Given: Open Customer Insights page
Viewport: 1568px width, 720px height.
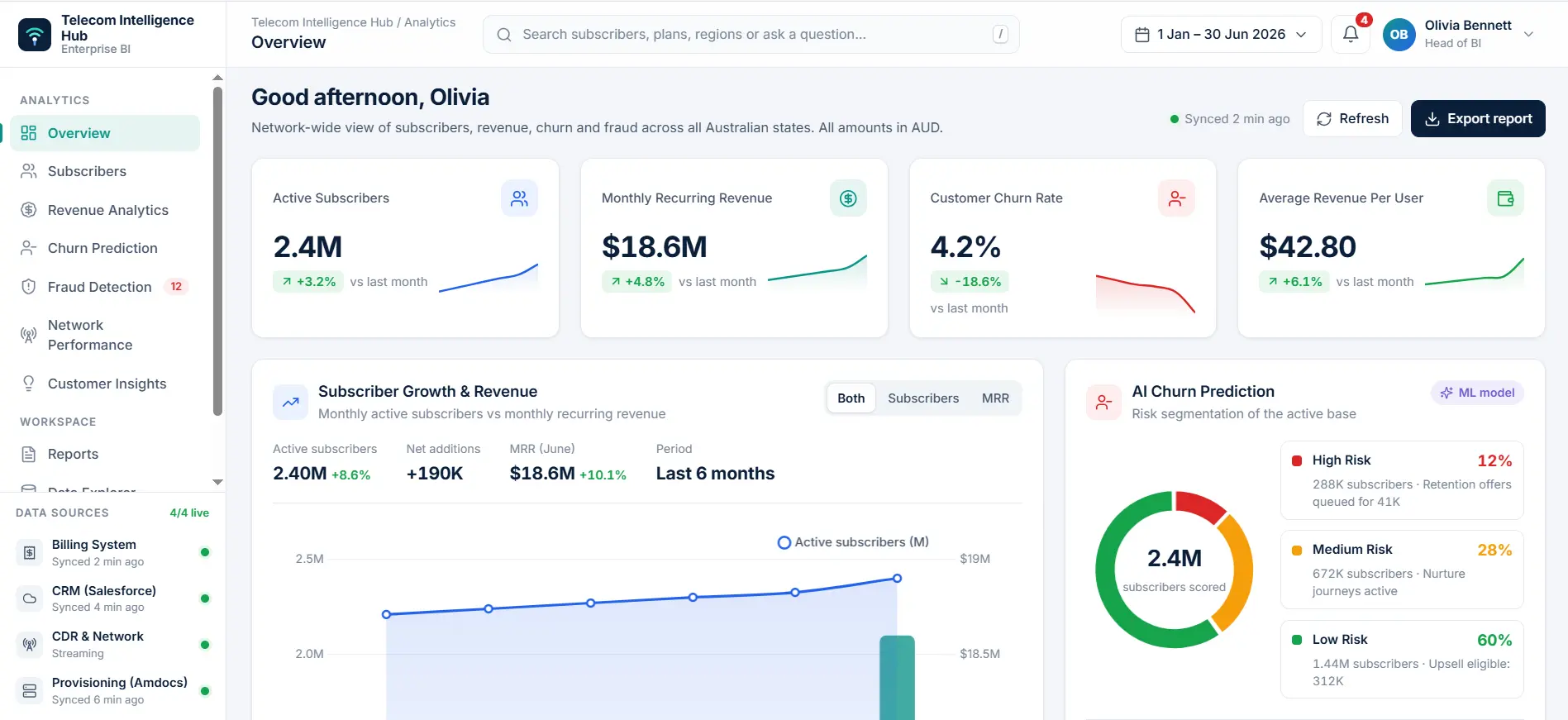Looking at the screenshot, I should click(105, 384).
